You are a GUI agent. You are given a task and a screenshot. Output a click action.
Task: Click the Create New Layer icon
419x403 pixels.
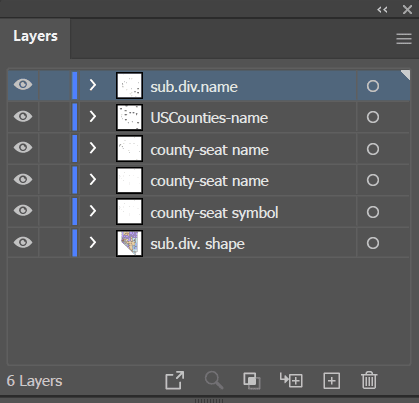click(x=332, y=380)
